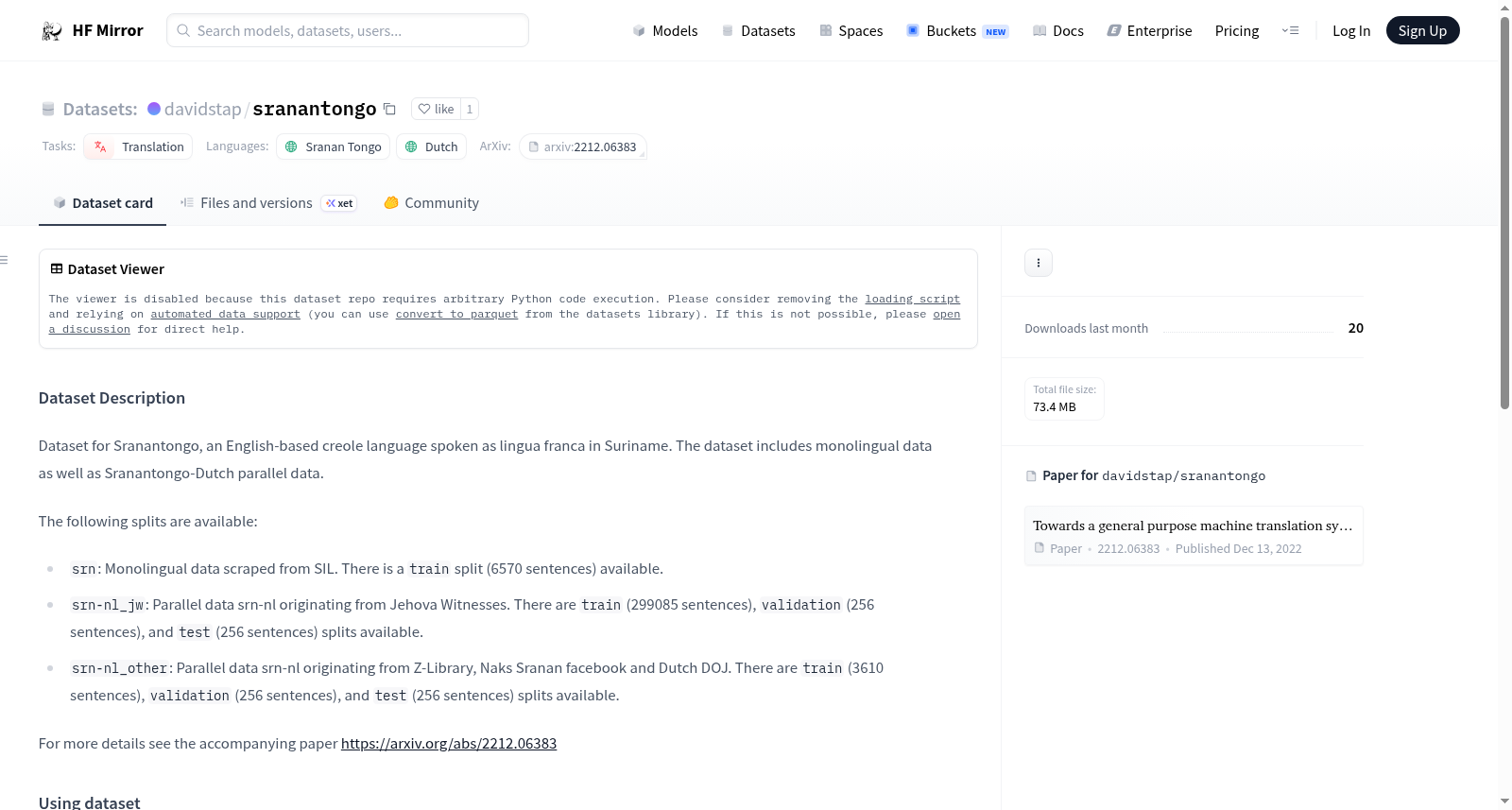Click the Sign Up button
The width and height of the screenshot is (1512, 810).
point(1422,30)
